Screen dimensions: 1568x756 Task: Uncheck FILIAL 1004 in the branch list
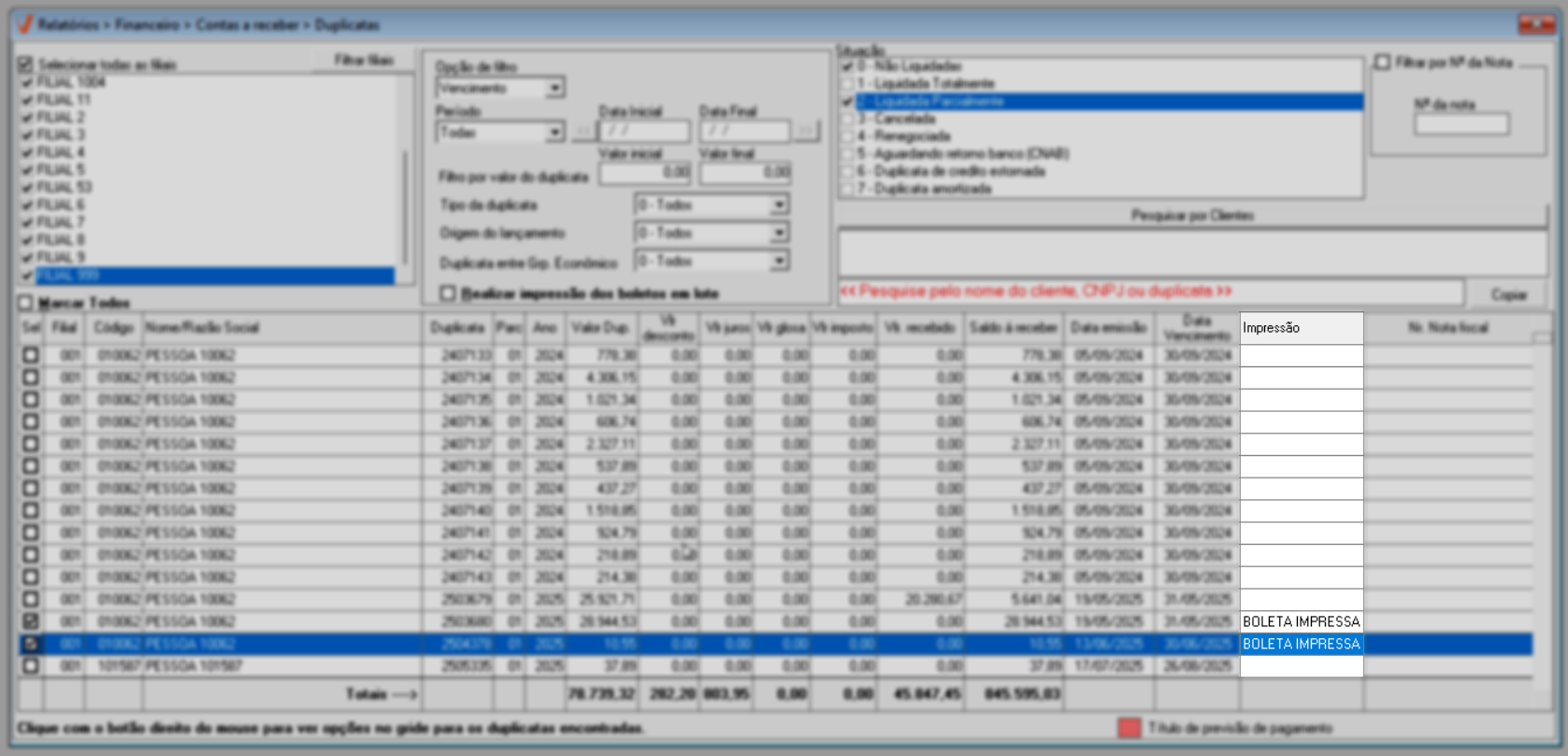coord(27,82)
